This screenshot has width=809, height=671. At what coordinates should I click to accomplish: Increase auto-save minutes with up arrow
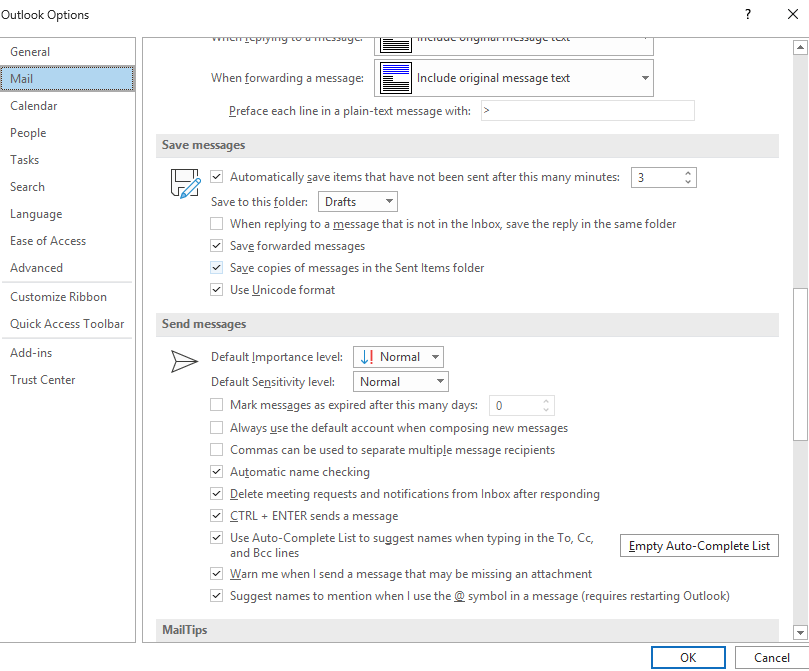(688, 173)
